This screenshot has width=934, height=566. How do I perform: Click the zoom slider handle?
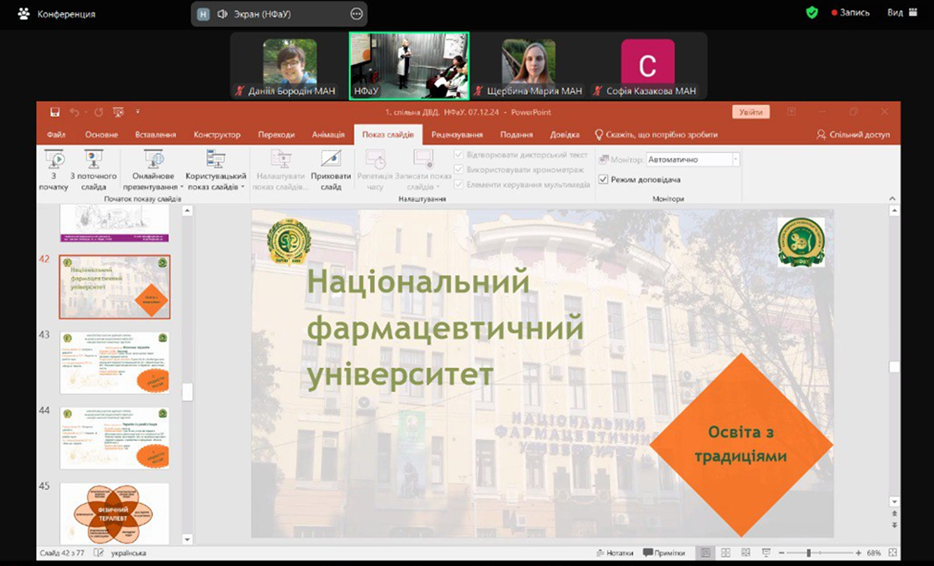point(808,553)
